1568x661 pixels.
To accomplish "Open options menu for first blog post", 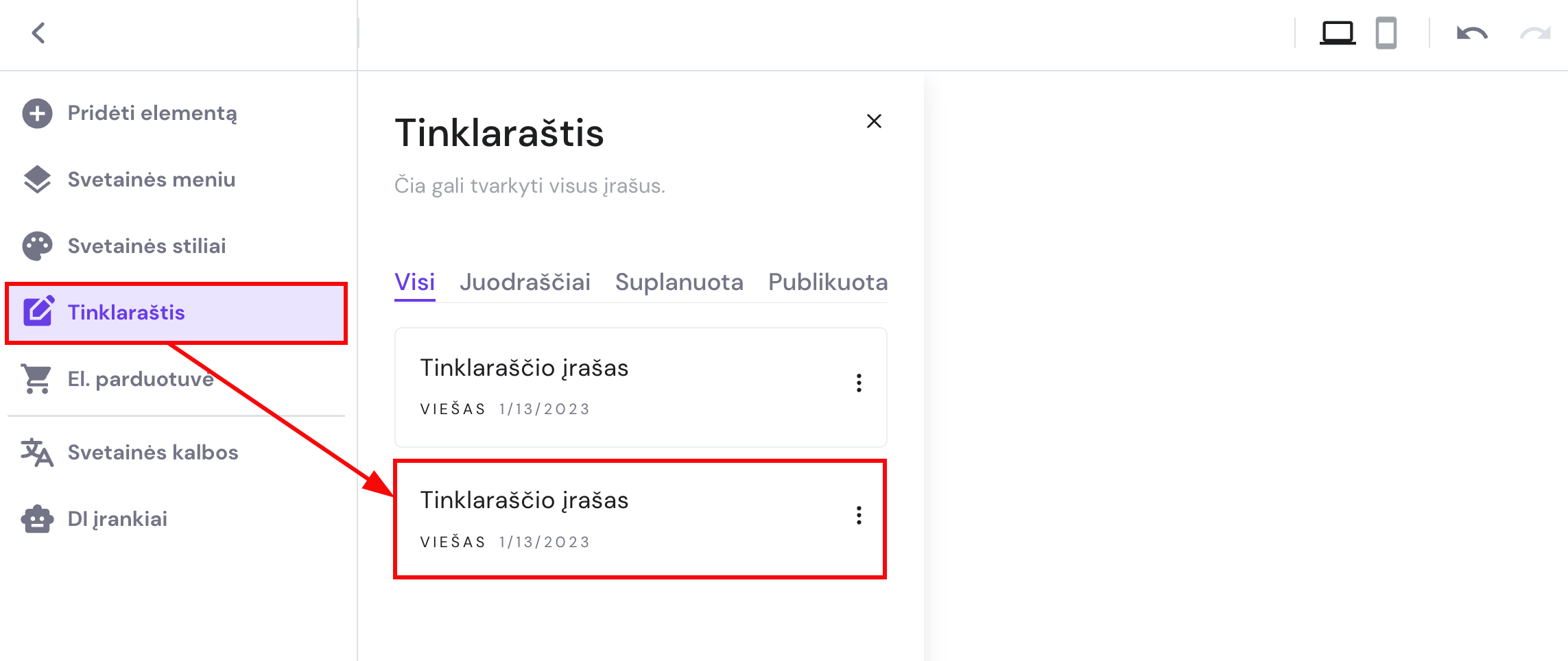I will coord(859,383).
